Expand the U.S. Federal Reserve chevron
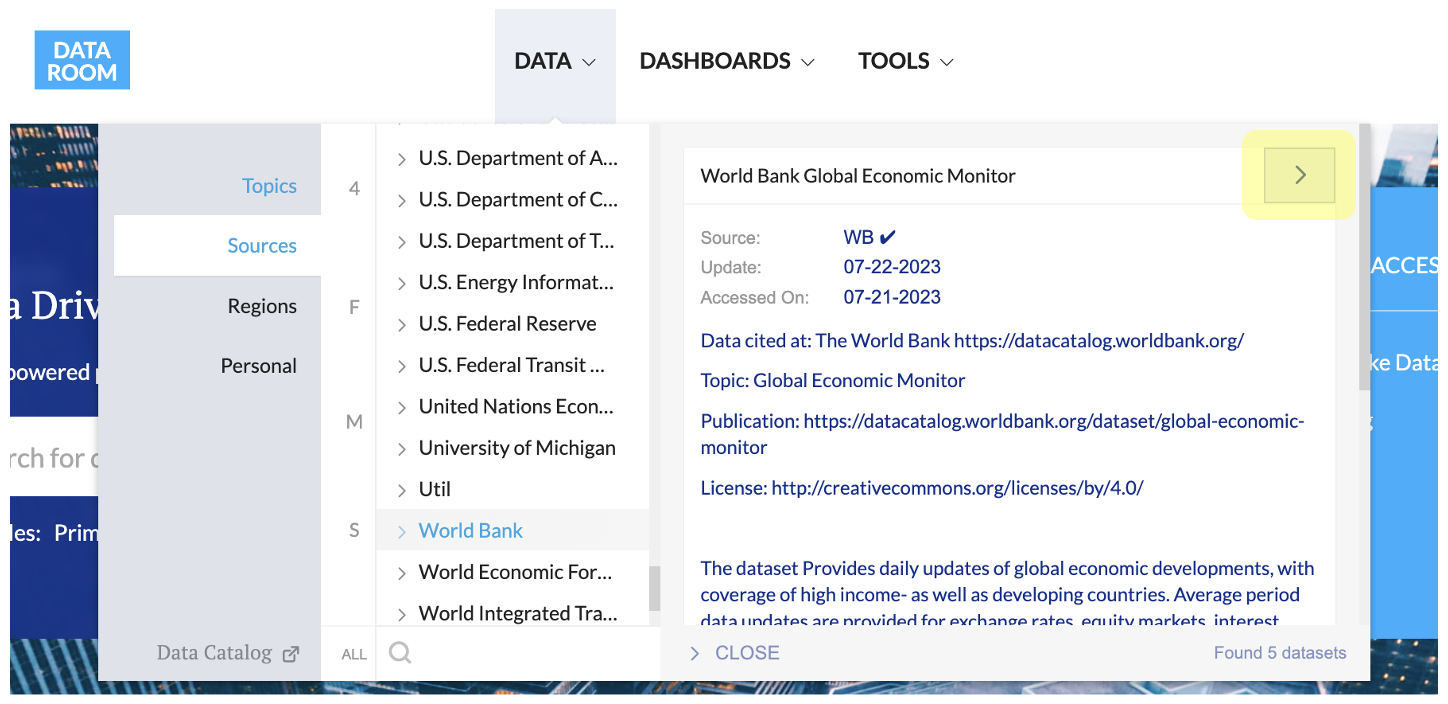Image resolution: width=1448 pixels, height=704 pixels. [x=401, y=324]
